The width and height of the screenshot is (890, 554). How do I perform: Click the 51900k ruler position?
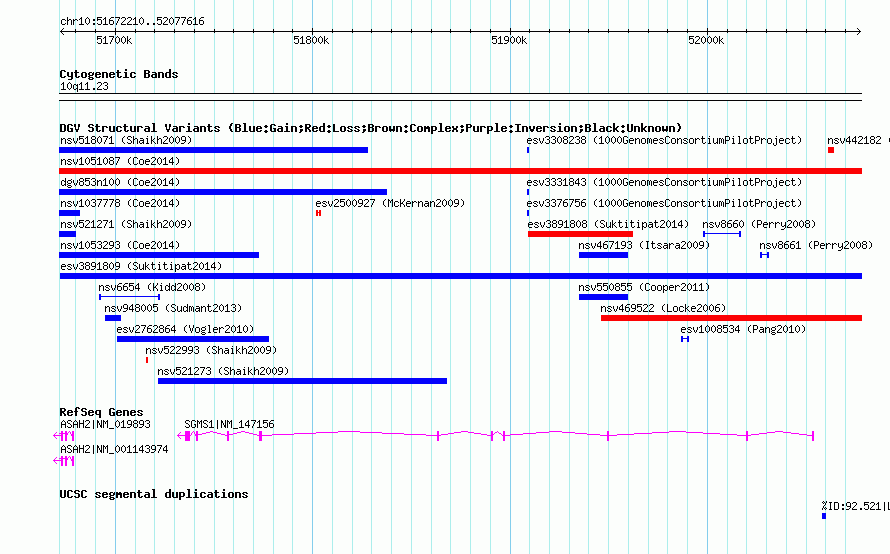tap(509, 40)
